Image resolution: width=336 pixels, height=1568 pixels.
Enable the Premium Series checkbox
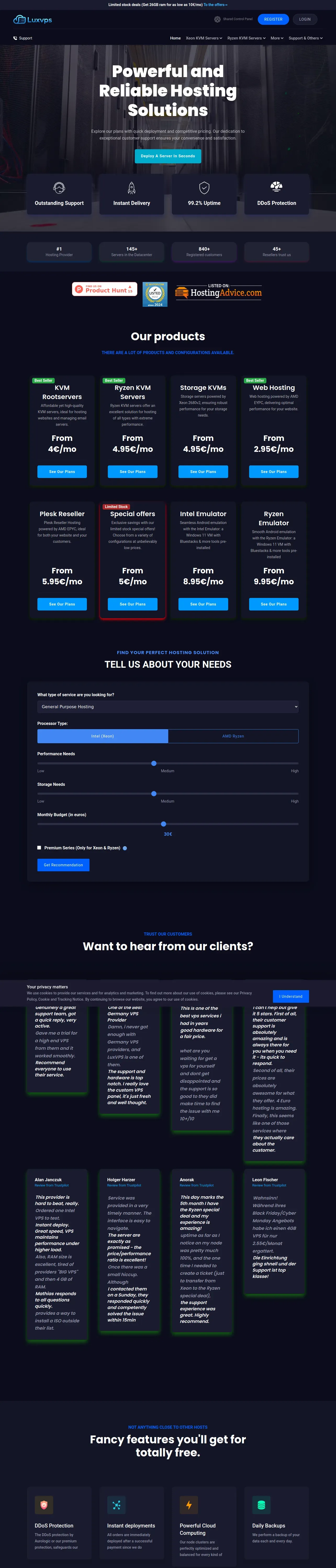[39, 847]
